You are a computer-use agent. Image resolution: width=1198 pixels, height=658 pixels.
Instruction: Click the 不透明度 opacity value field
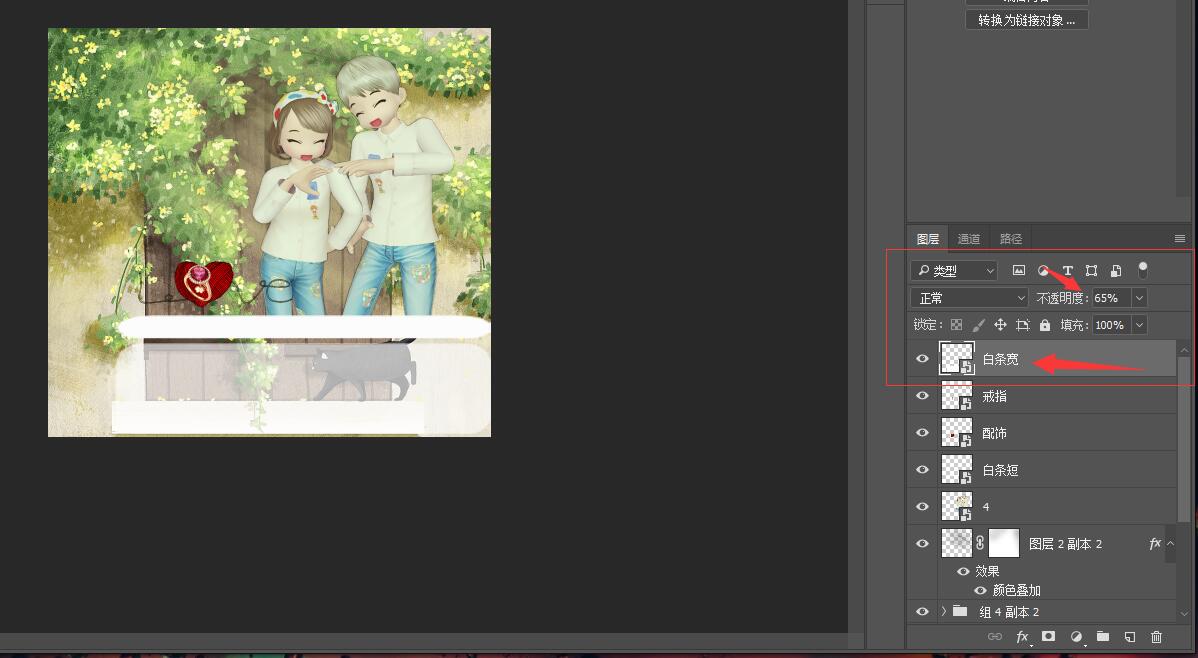point(1112,298)
